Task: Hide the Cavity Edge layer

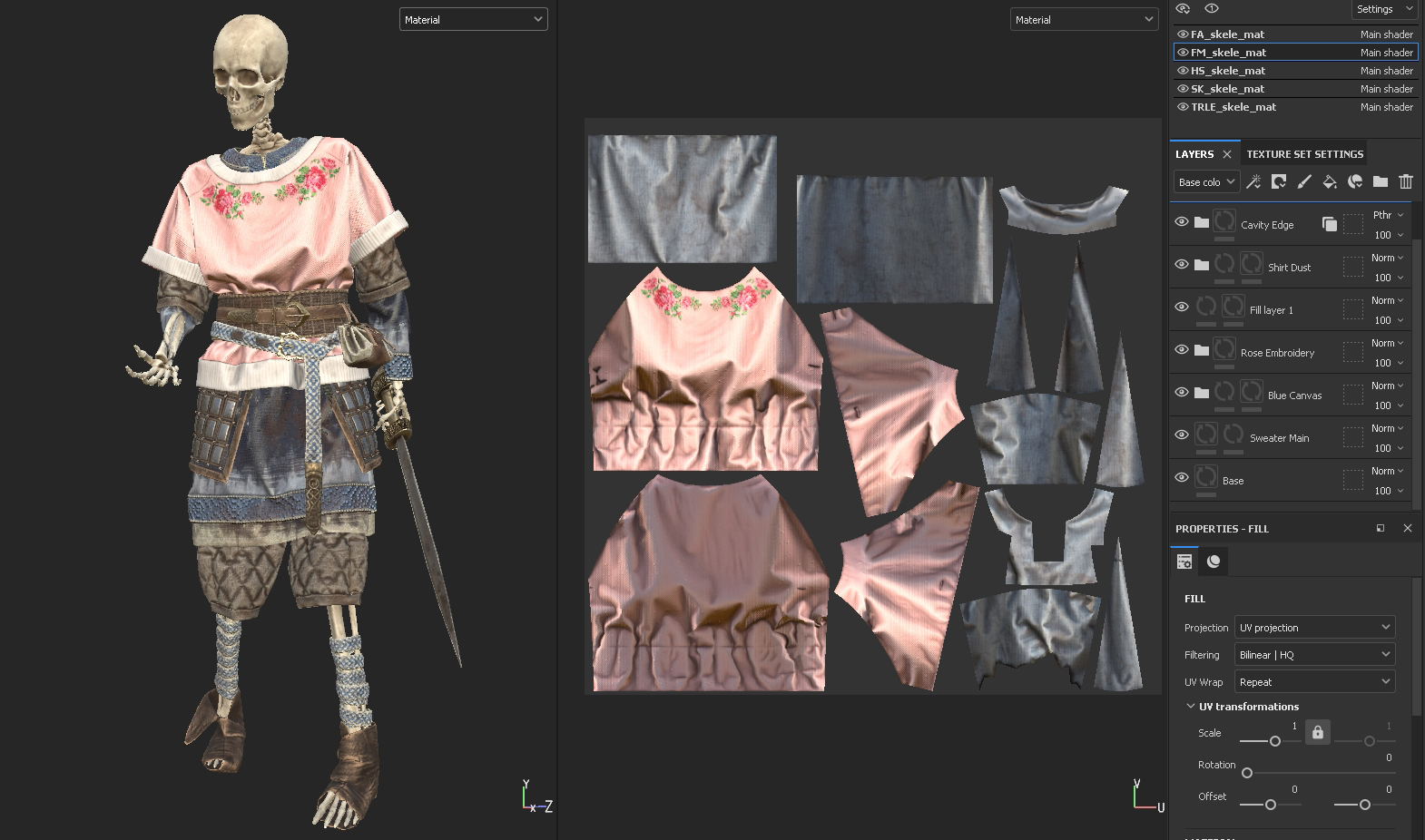Action: click(1182, 221)
